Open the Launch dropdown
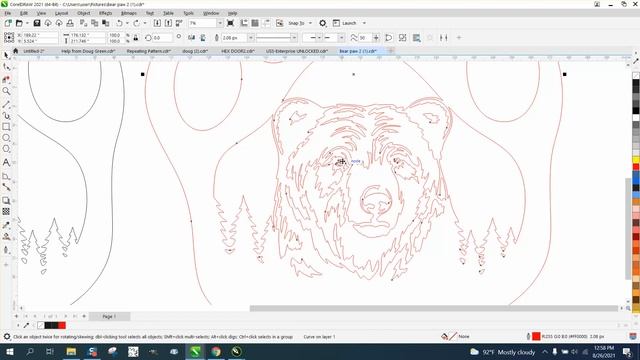The height and width of the screenshot is (360, 640). point(364,23)
